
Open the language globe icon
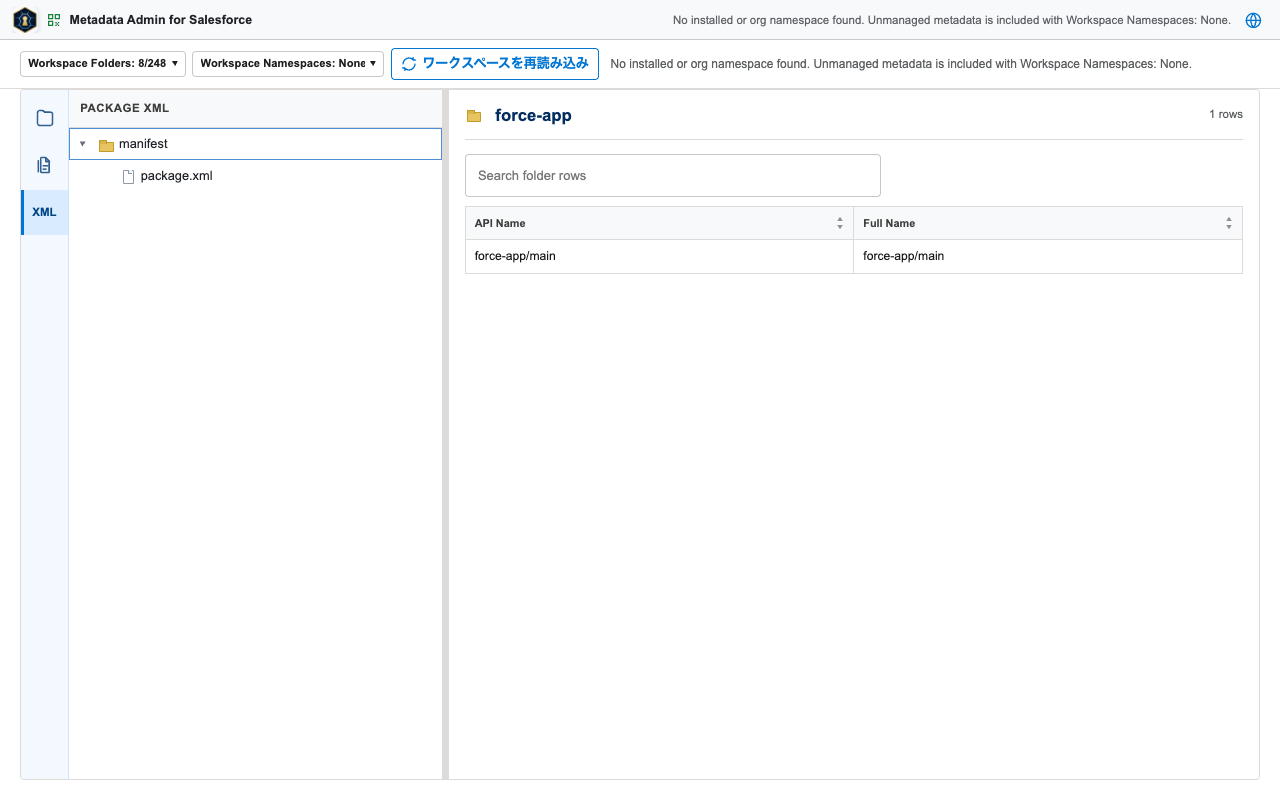coord(1253,20)
